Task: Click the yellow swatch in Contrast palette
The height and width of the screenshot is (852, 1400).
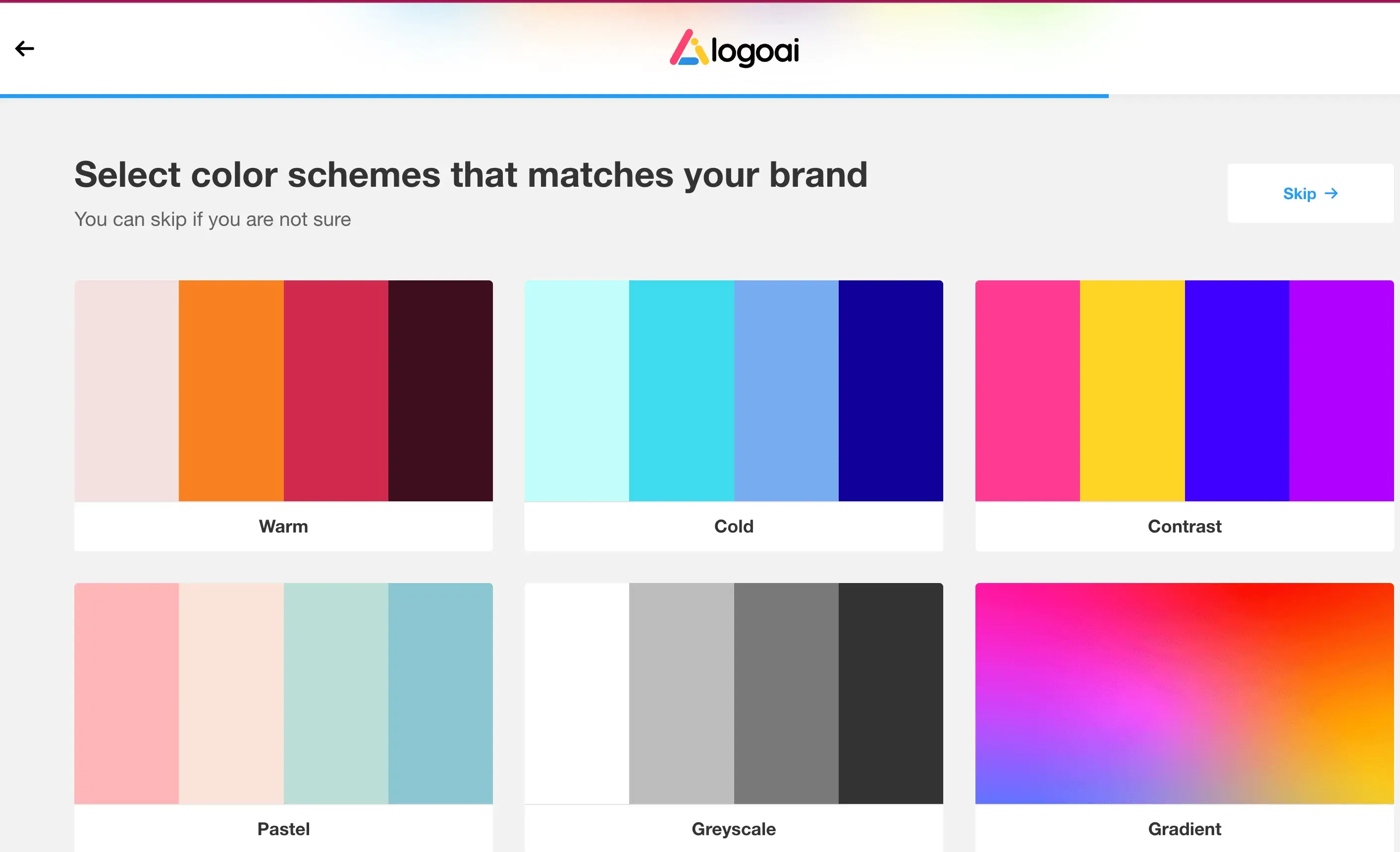Action: pyautogui.click(x=1132, y=391)
